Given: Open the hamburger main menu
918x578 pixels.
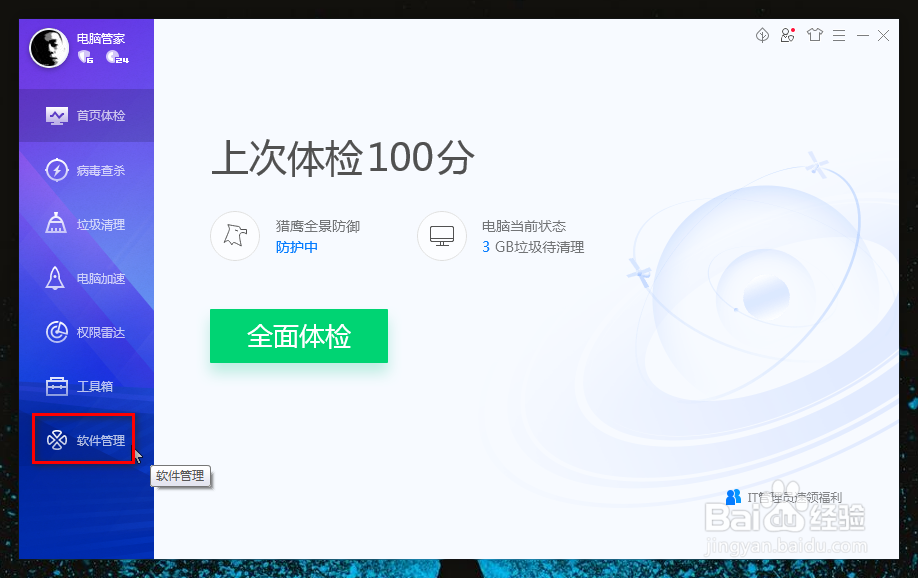Looking at the screenshot, I should pyautogui.click(x=839, y=35).
